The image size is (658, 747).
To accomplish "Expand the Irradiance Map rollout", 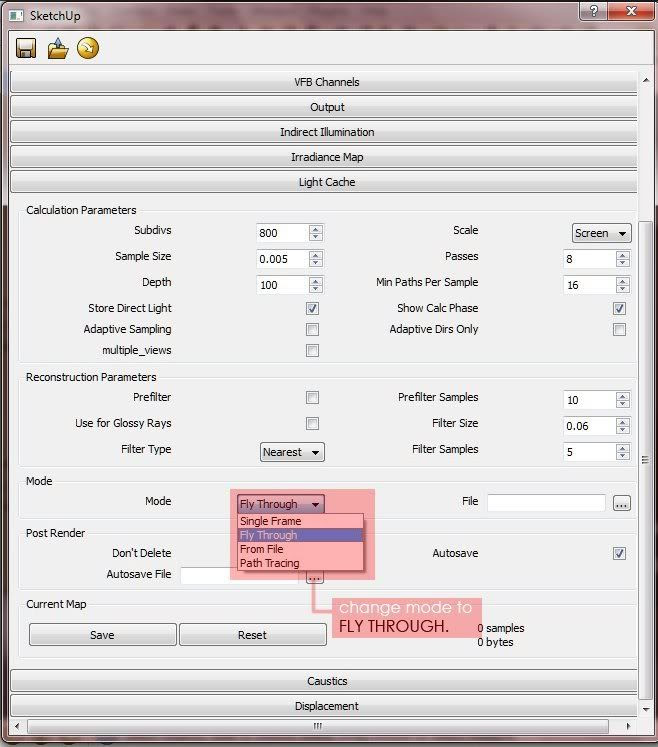I will point(324,157).
